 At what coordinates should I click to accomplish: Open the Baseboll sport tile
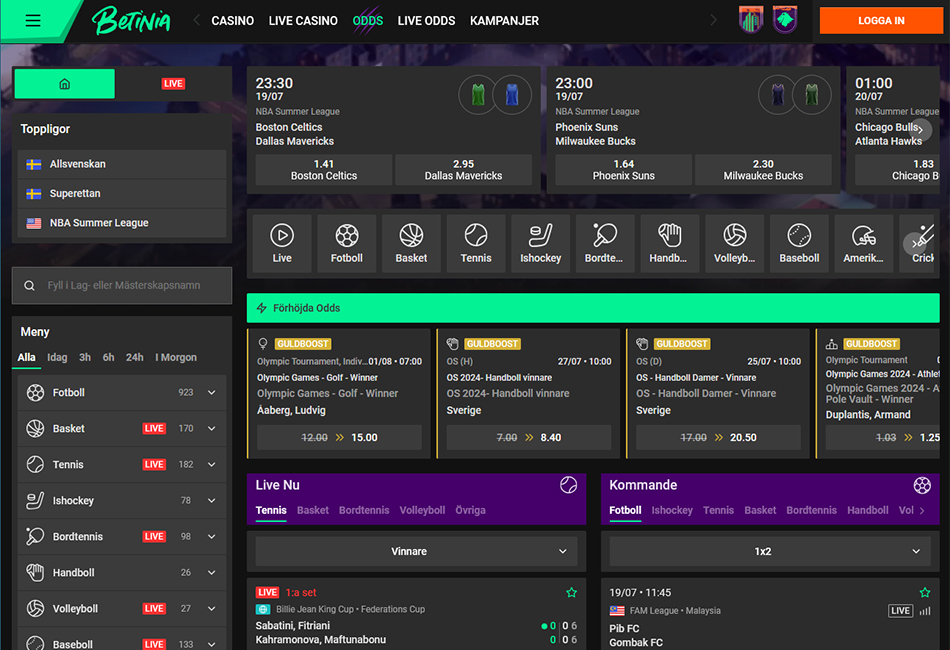[x=799, y=244]
